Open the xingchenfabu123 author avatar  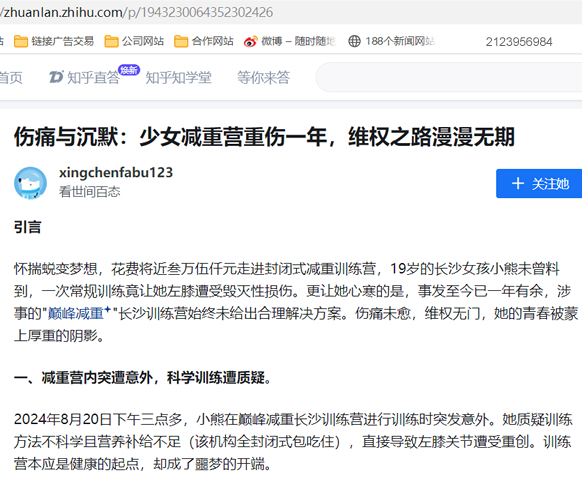tap(30, 183)
